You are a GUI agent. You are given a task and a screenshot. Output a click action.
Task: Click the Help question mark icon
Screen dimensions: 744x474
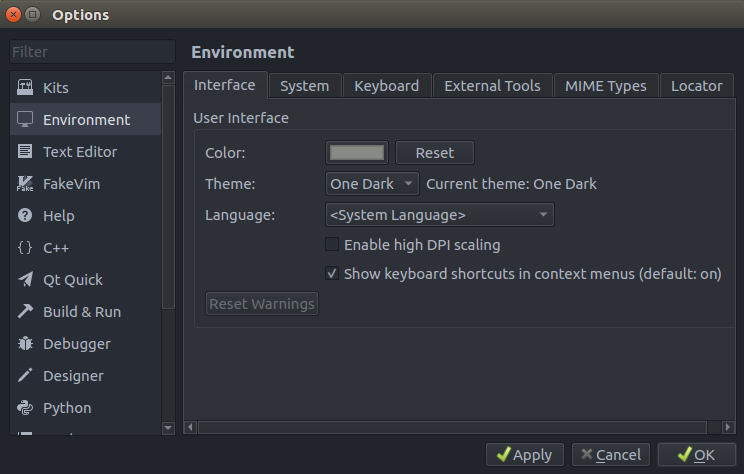pyautogui.click(x=25, y=215)
